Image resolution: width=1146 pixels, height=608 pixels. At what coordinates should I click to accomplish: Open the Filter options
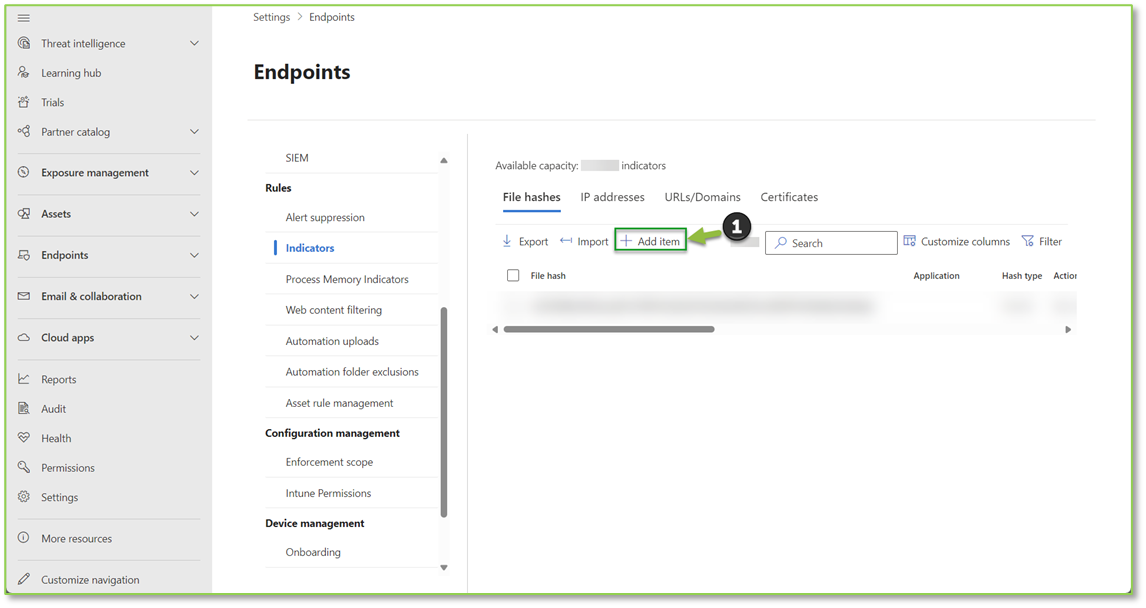pos(1042,241)
